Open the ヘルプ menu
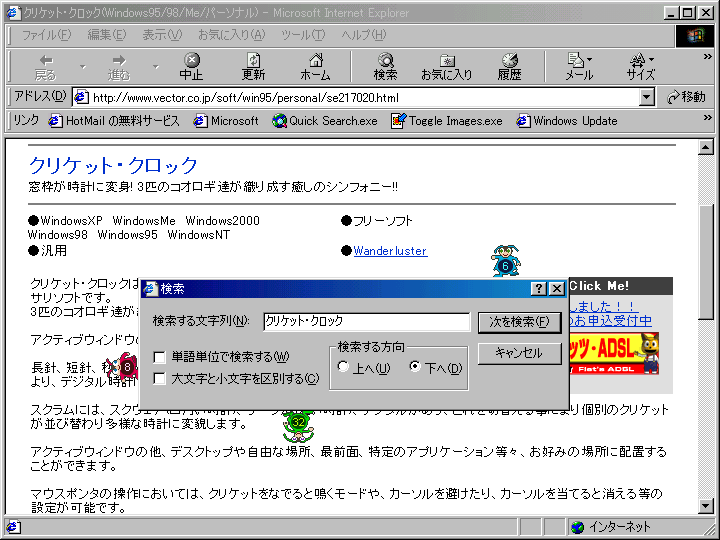This screenshot has width=720, height=540. [x=364, y=35]
